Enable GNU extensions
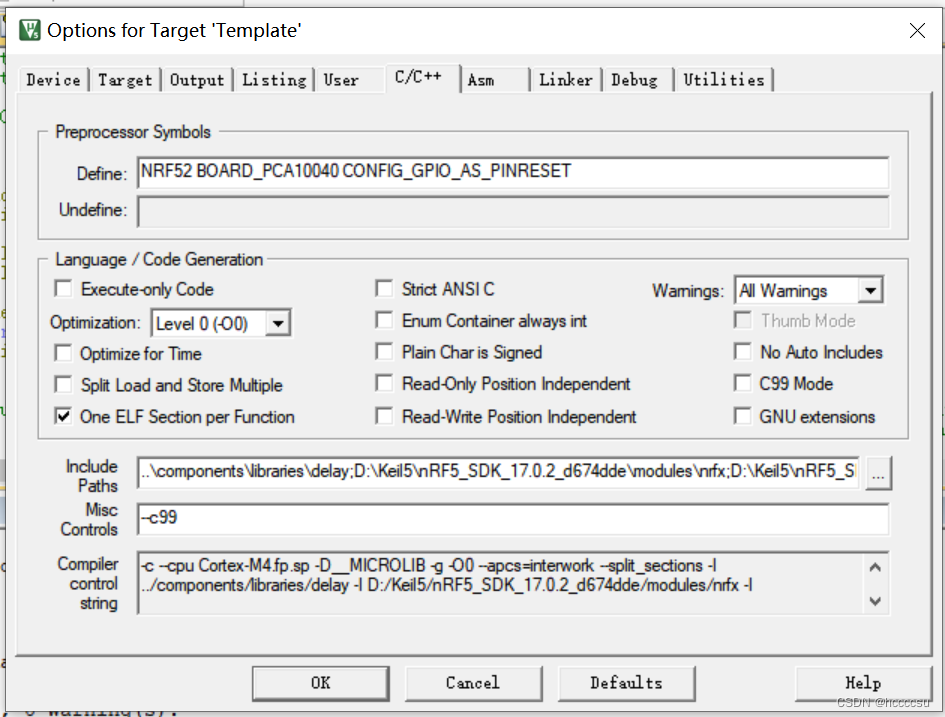 pyautogui.click(x=743, y=416)
